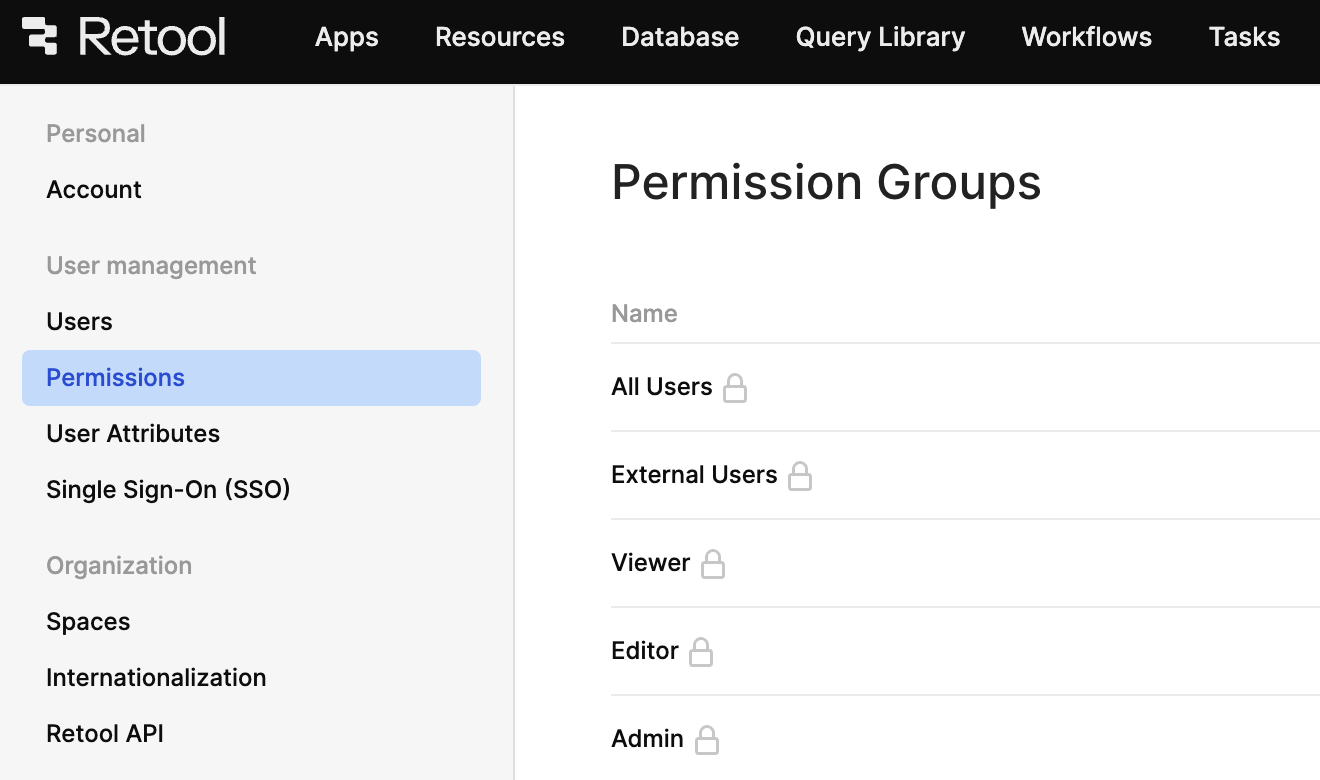
Task: Click the Retool logo icon
Action: point(41,36)
